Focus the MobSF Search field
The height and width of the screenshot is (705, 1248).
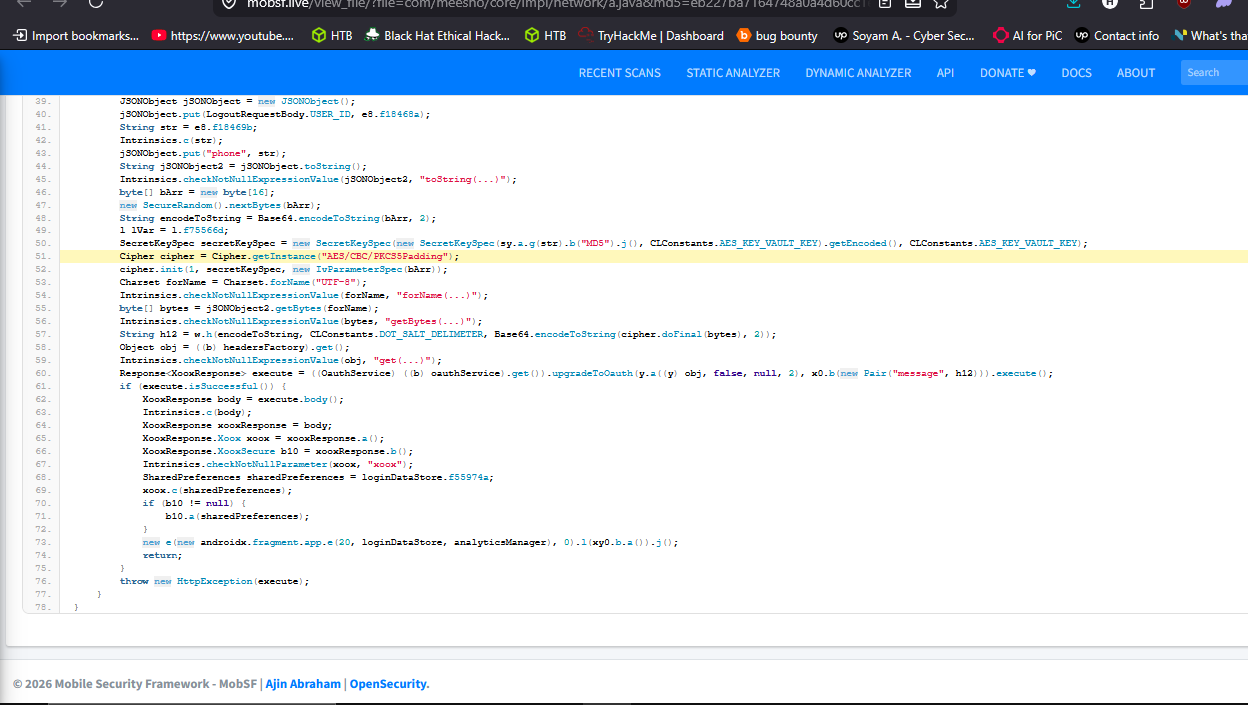pyautogui.click(x=1214, y=72)
